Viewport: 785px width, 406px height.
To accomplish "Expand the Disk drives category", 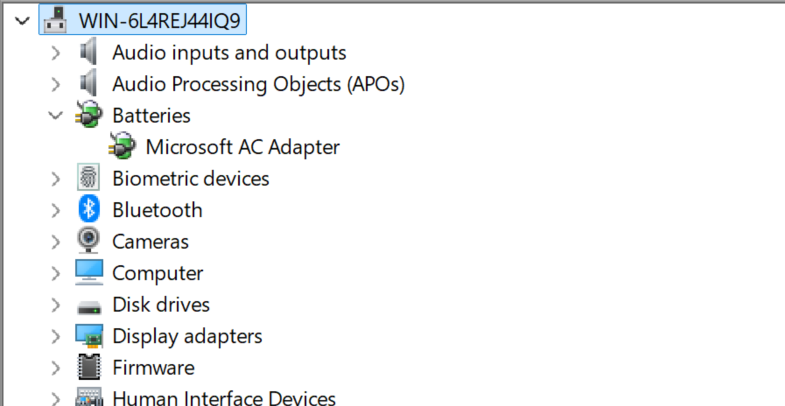I will pos(56,305).
